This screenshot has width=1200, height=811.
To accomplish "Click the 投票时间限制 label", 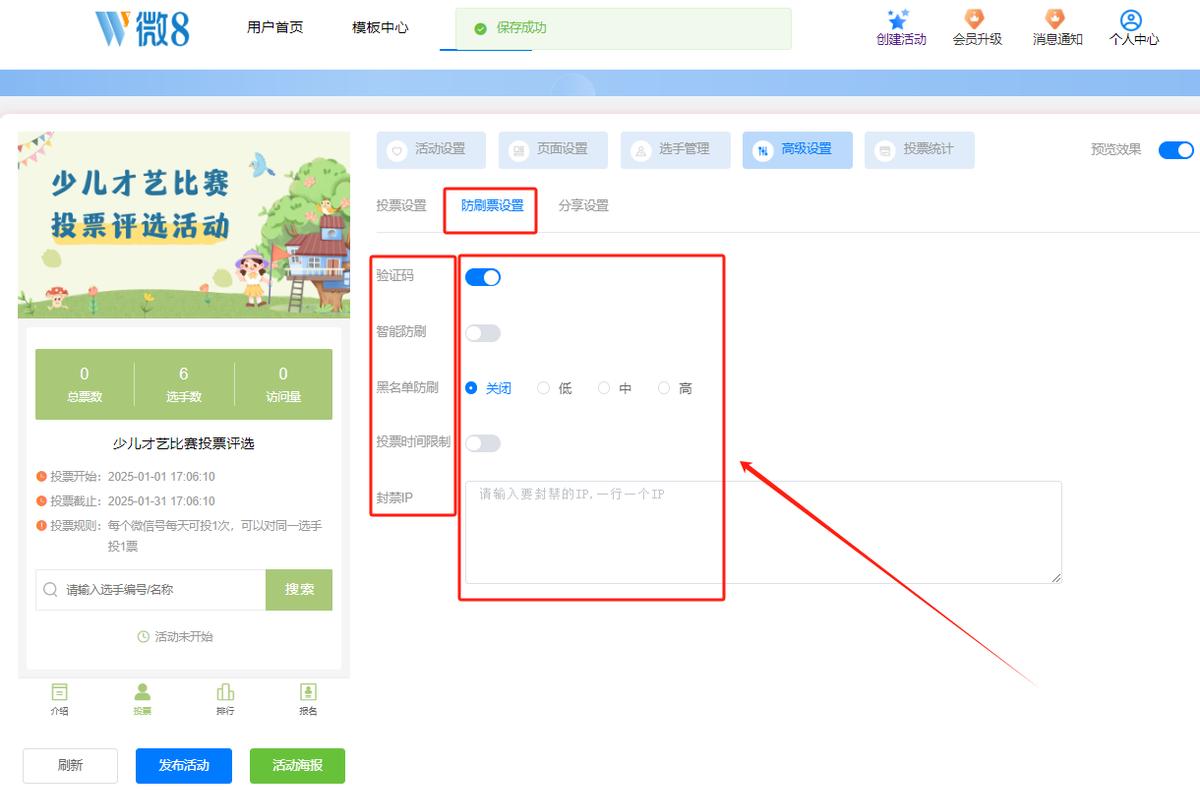I will click(x=413, y=441).
